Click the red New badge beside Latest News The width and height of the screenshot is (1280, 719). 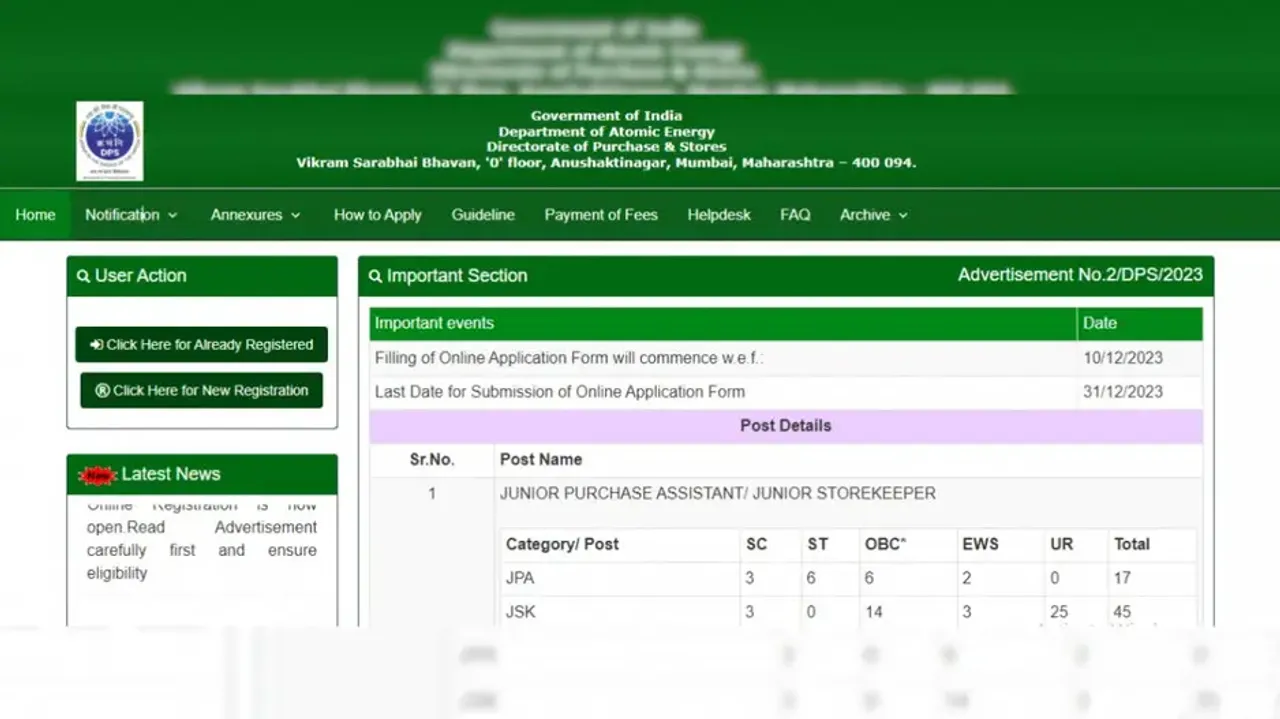98,475
